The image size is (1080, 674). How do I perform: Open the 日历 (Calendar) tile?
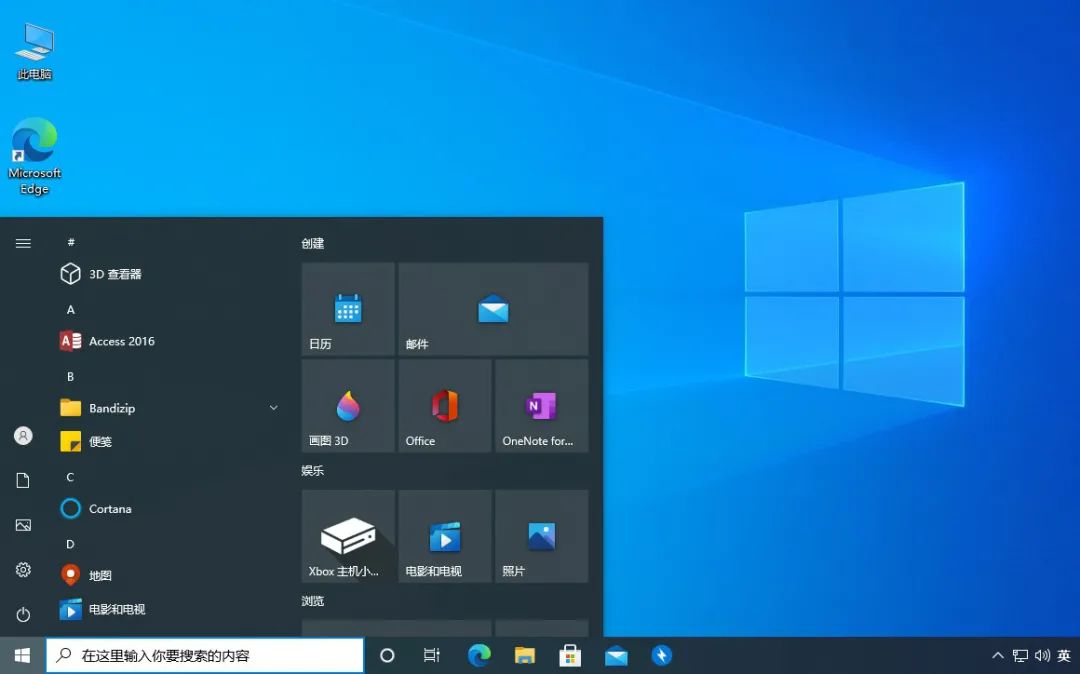click(347, 310)
